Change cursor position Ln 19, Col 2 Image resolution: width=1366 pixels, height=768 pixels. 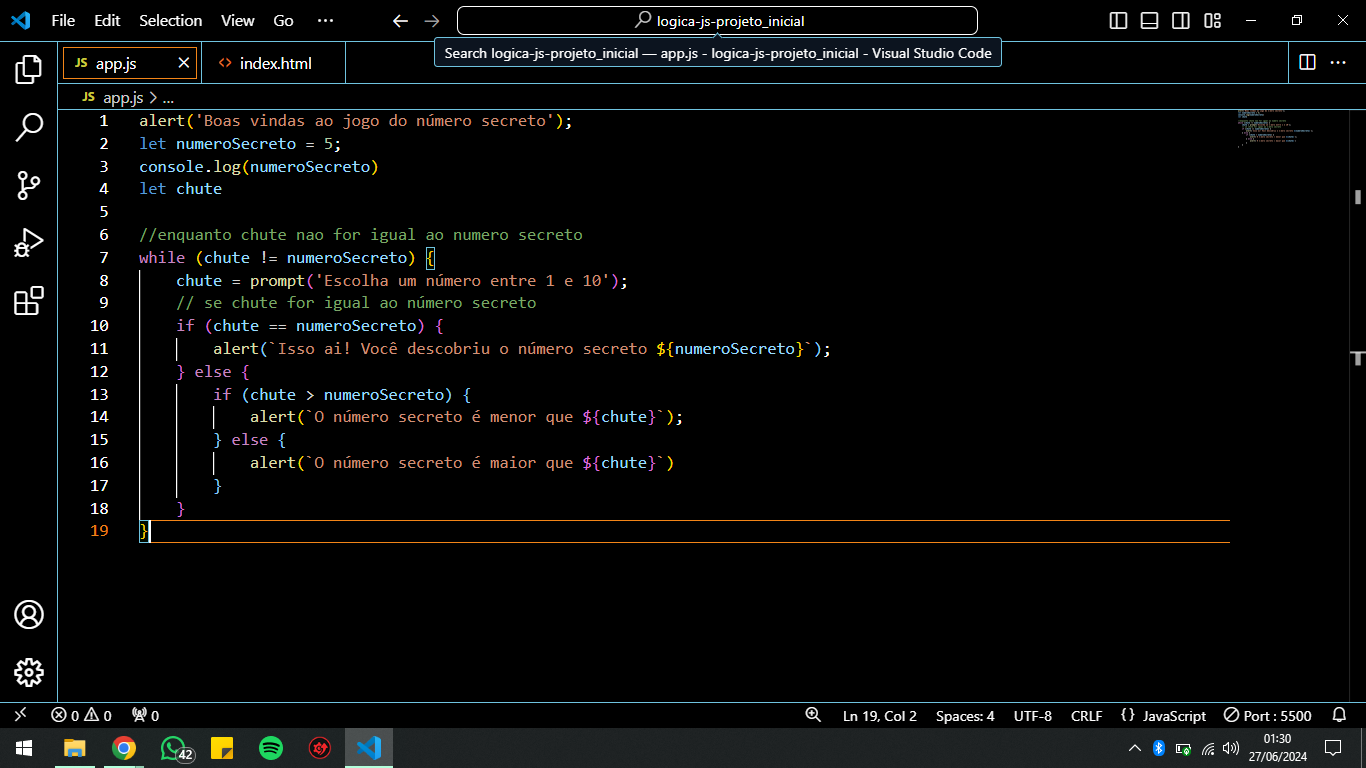(x=880, y=716)
